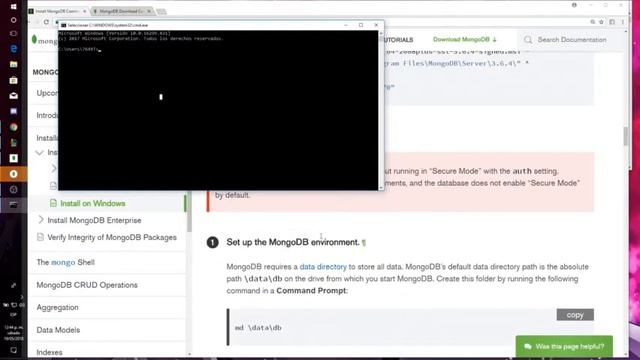Open the Indexes section

coord(49,352)
